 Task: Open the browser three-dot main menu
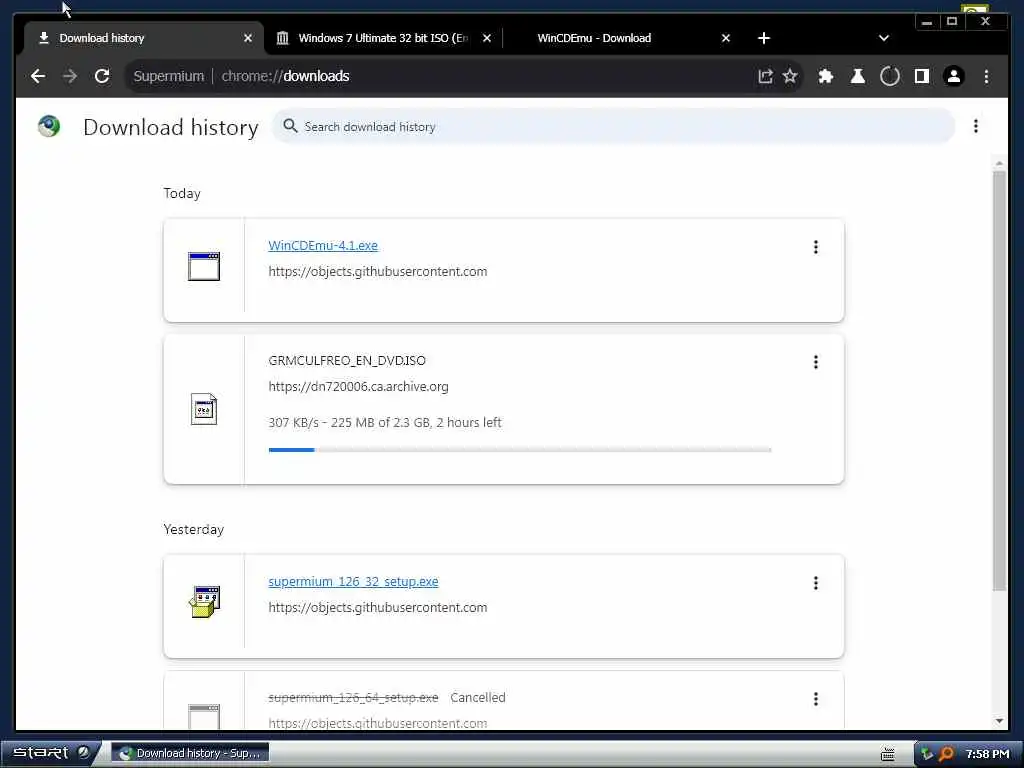point(986,76)
